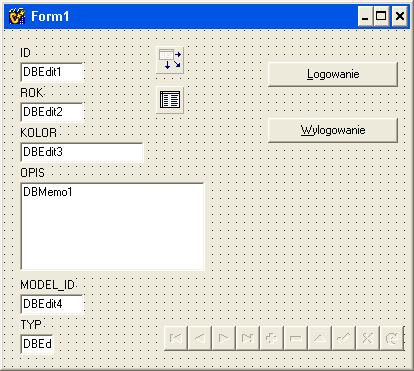Image resolution: width=414 pixels, height=371 pixels.
Task: Click the Last record navigator button
Action: [248, 338]
